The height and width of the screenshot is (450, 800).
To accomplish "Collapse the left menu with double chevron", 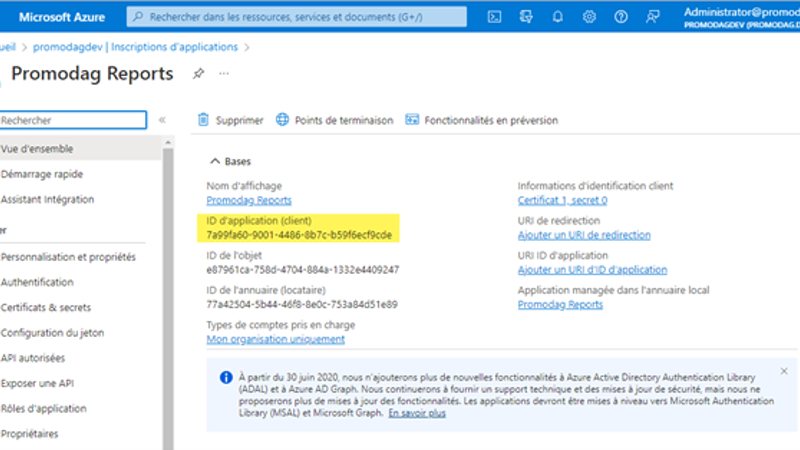I will [x=162, y=120].
